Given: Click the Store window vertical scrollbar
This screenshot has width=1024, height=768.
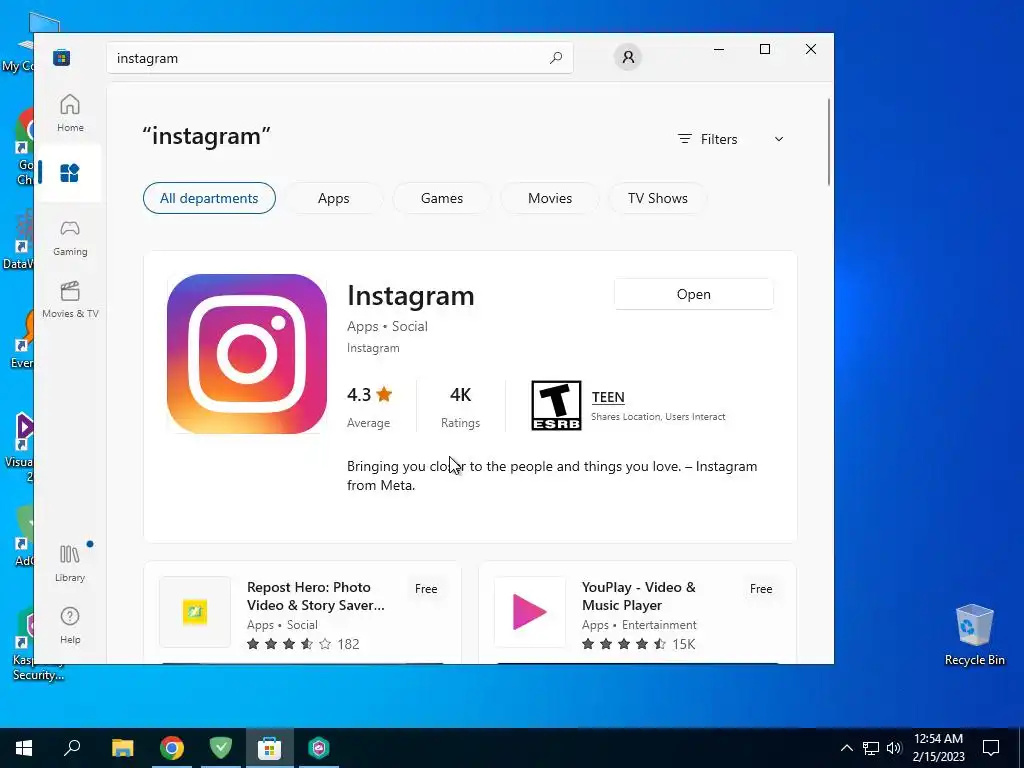Looking at the screenshot, I should click(x=829, y=142).
